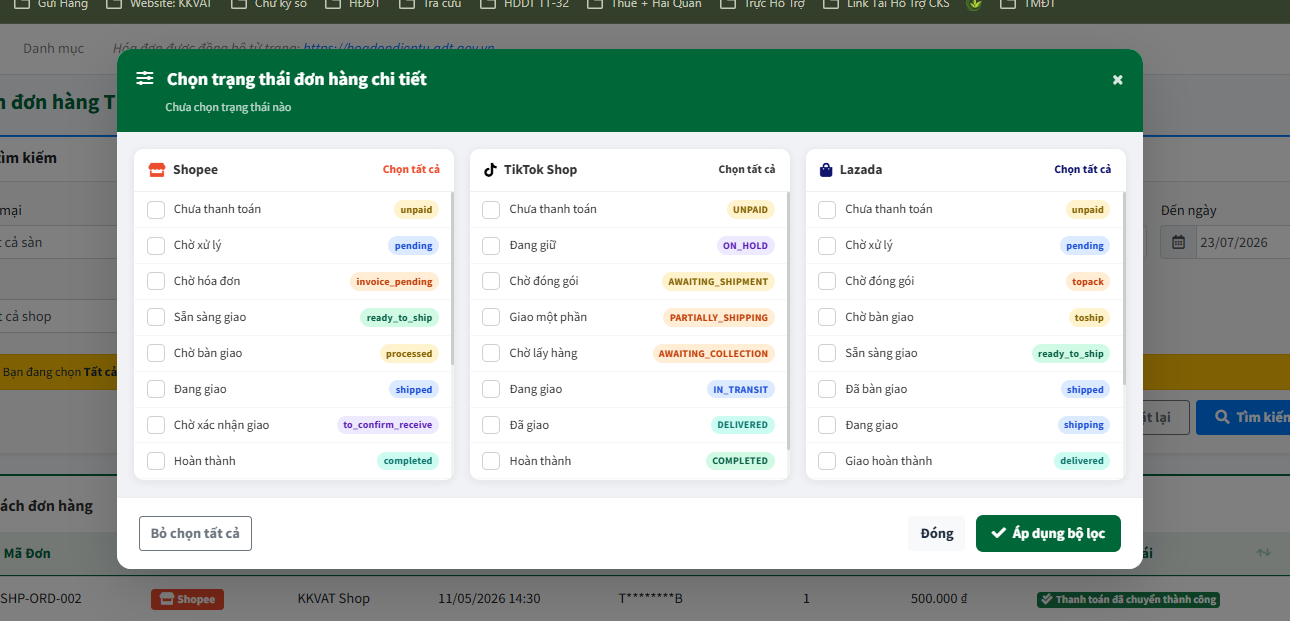
Task: Click the TikTok ON_HOLD tag
Action: point(745,246)
